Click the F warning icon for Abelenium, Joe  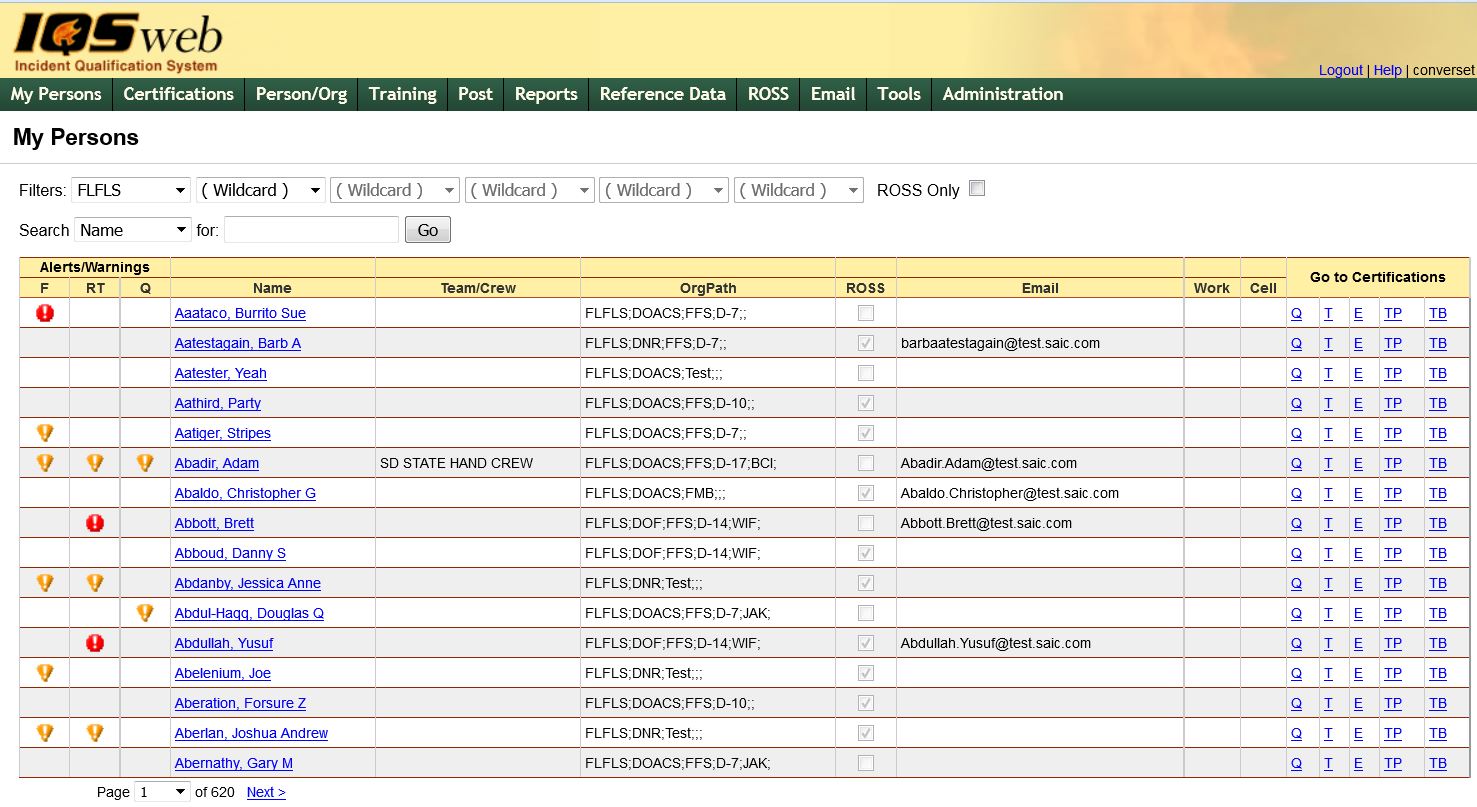tap(45, 673)
